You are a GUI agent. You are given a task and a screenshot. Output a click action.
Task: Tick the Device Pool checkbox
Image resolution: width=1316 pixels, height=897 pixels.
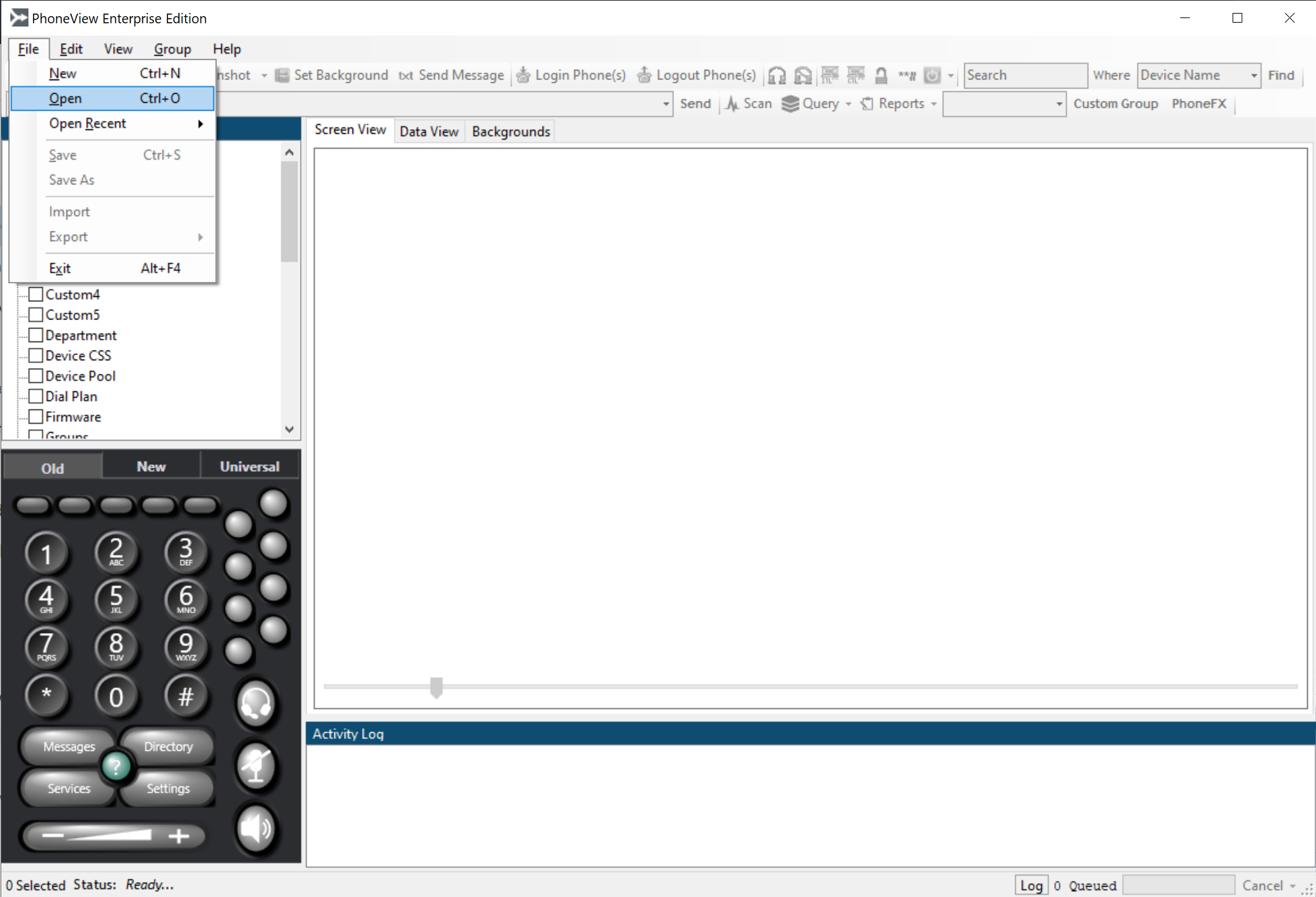click(36, 376)
